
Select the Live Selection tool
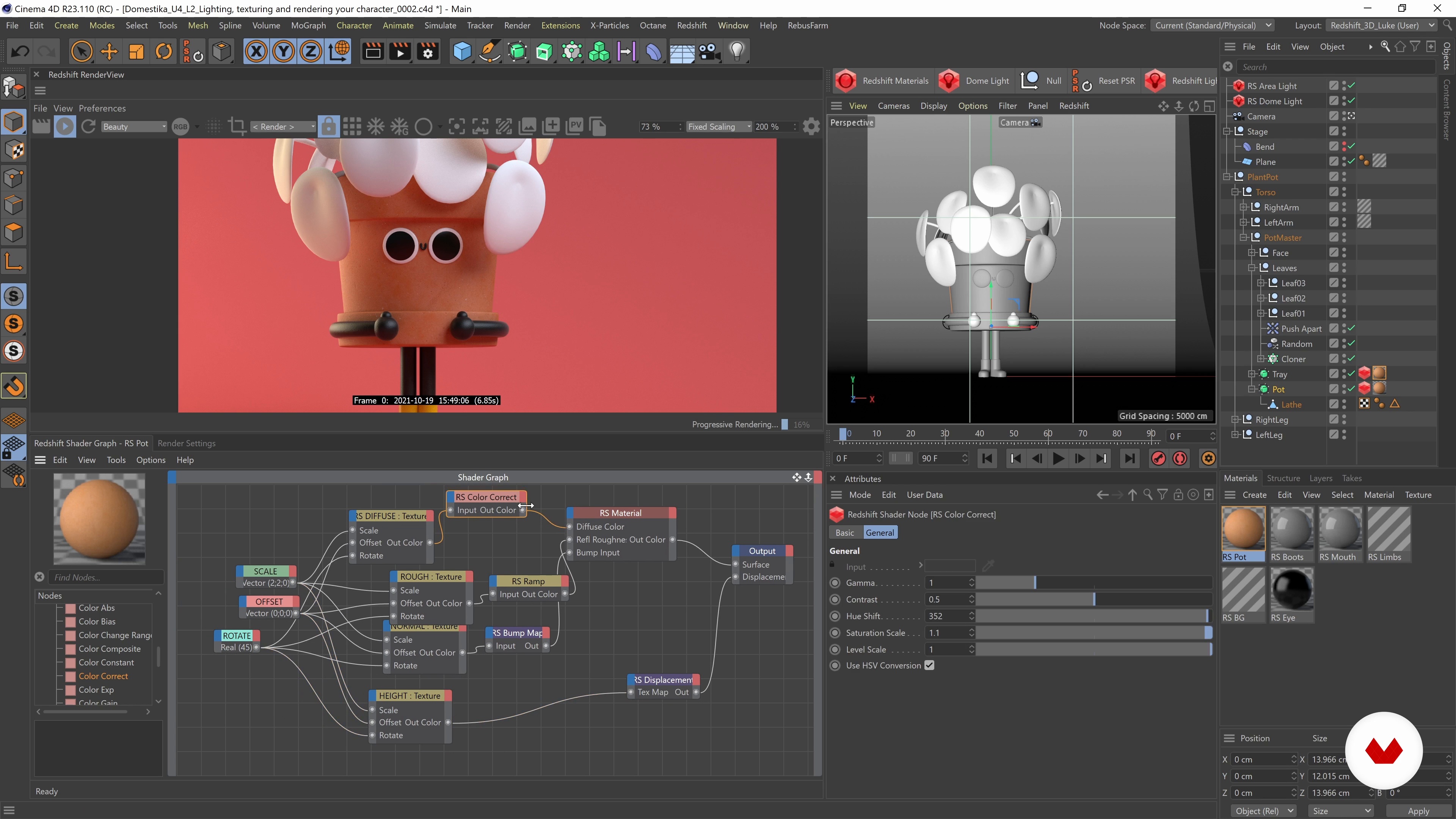tap(82, 52)
